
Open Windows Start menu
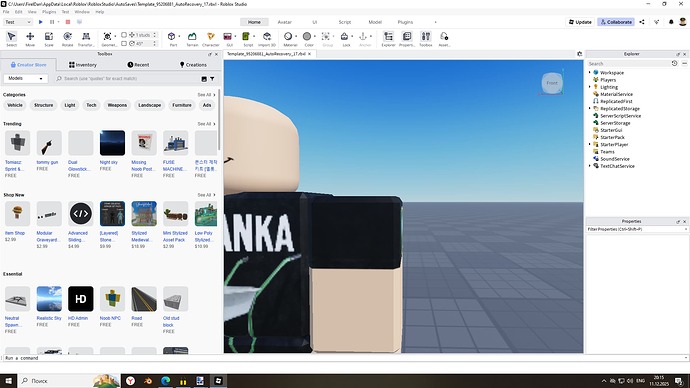click(x=8, y=381)
